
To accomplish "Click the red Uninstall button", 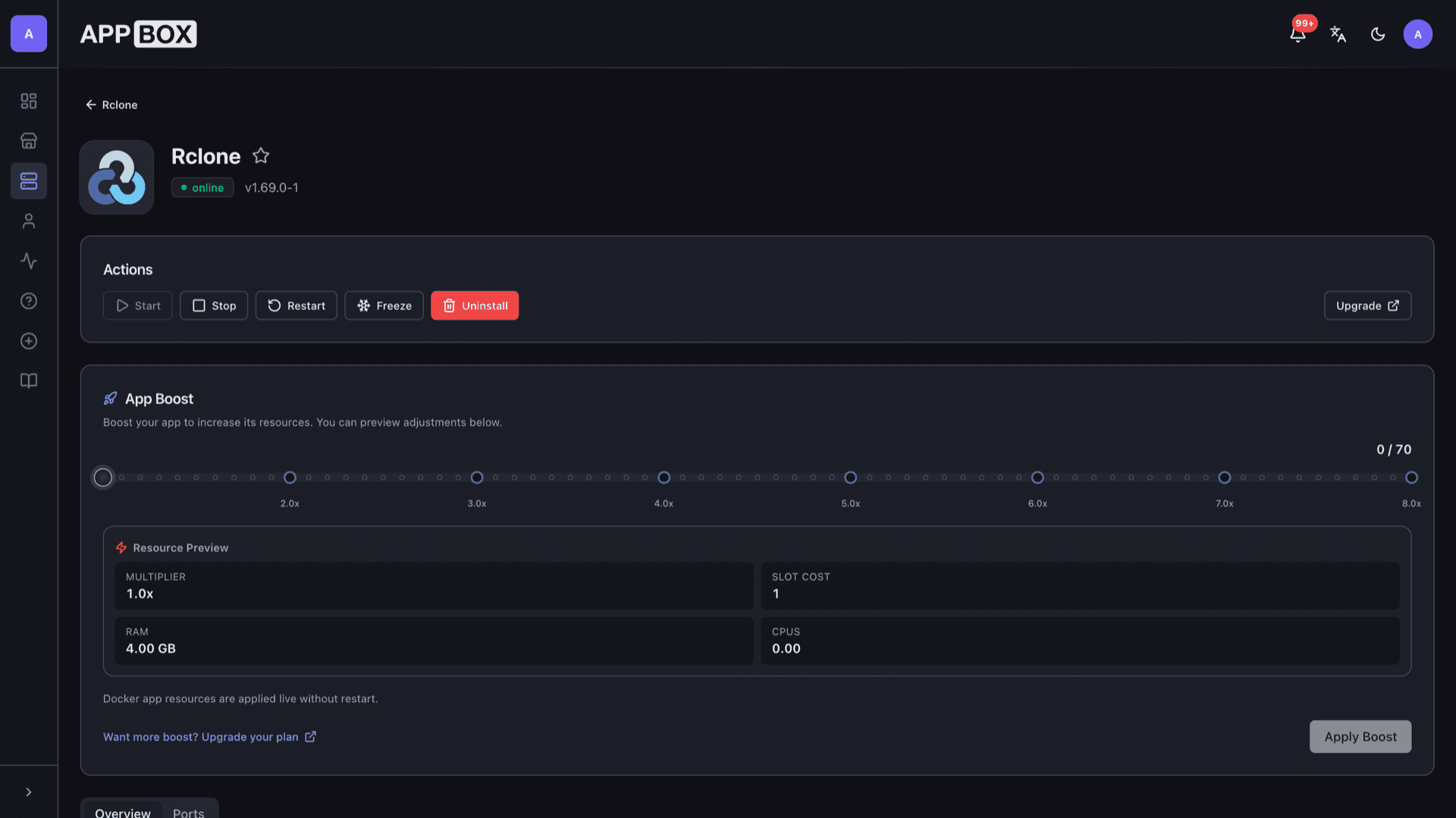I will click(475, 306).
